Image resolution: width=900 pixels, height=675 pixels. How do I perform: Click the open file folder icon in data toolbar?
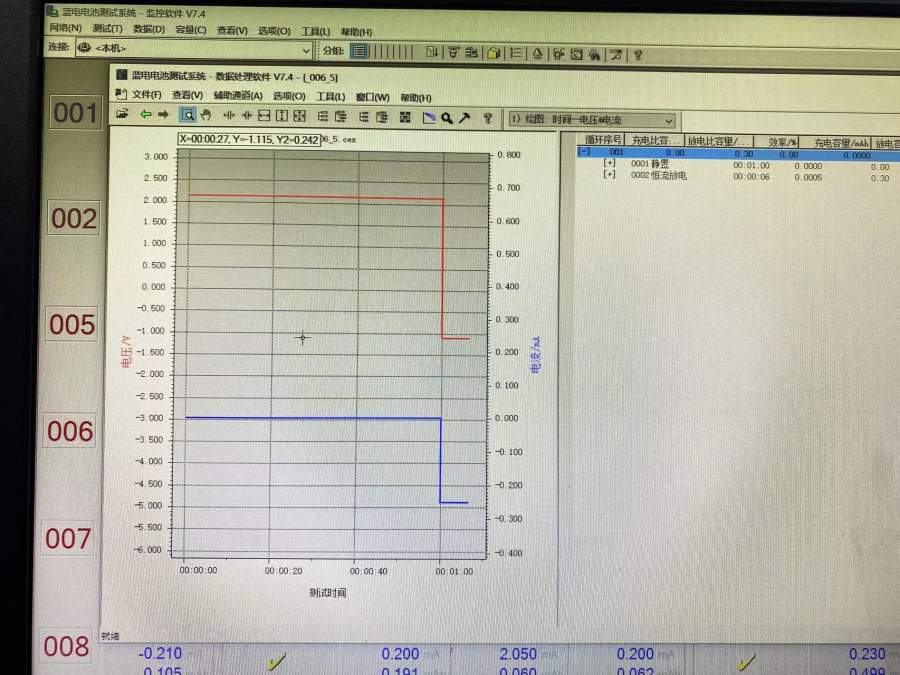[122, 114]
